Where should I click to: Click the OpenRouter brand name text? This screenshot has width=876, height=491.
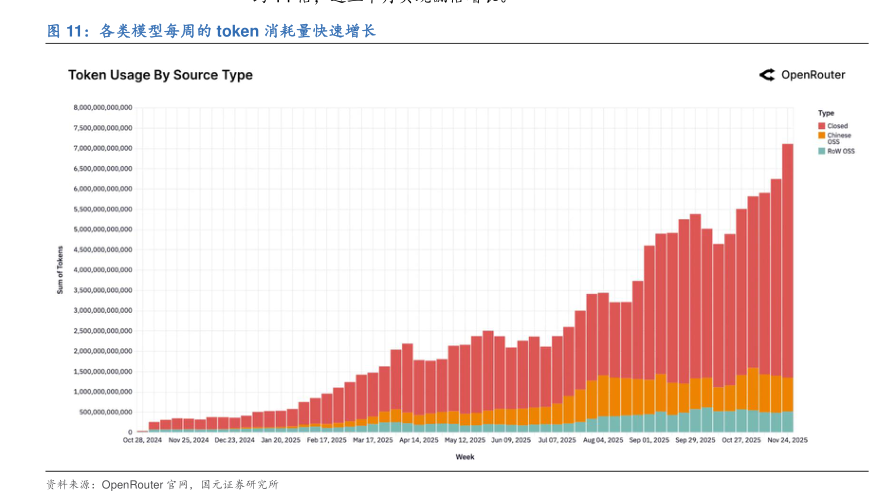(x=813, y=75)
